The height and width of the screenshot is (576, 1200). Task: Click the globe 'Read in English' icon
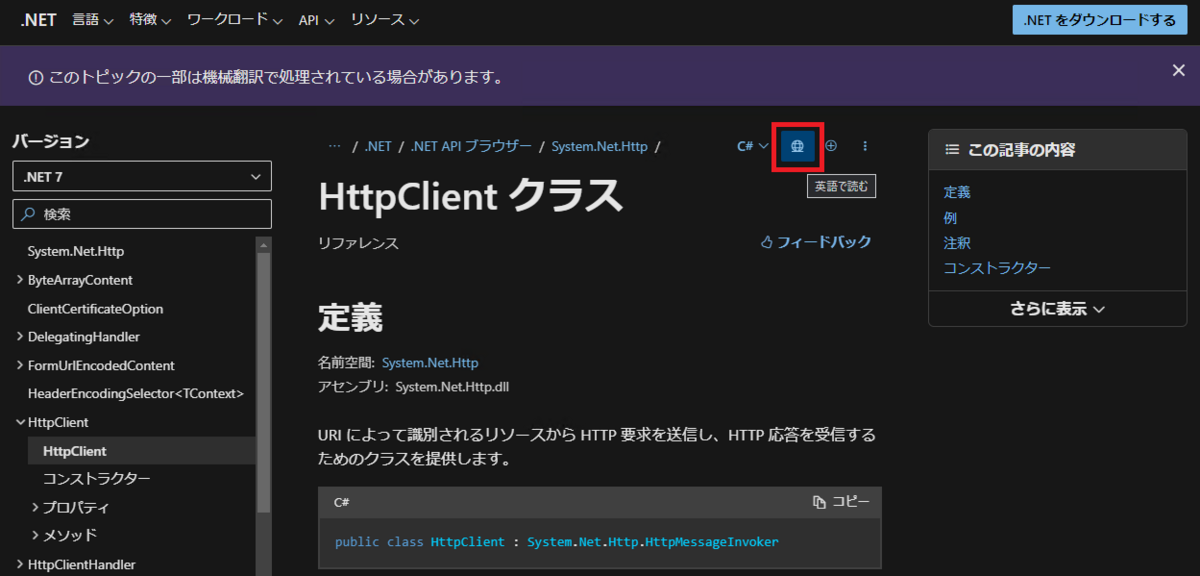797,146
